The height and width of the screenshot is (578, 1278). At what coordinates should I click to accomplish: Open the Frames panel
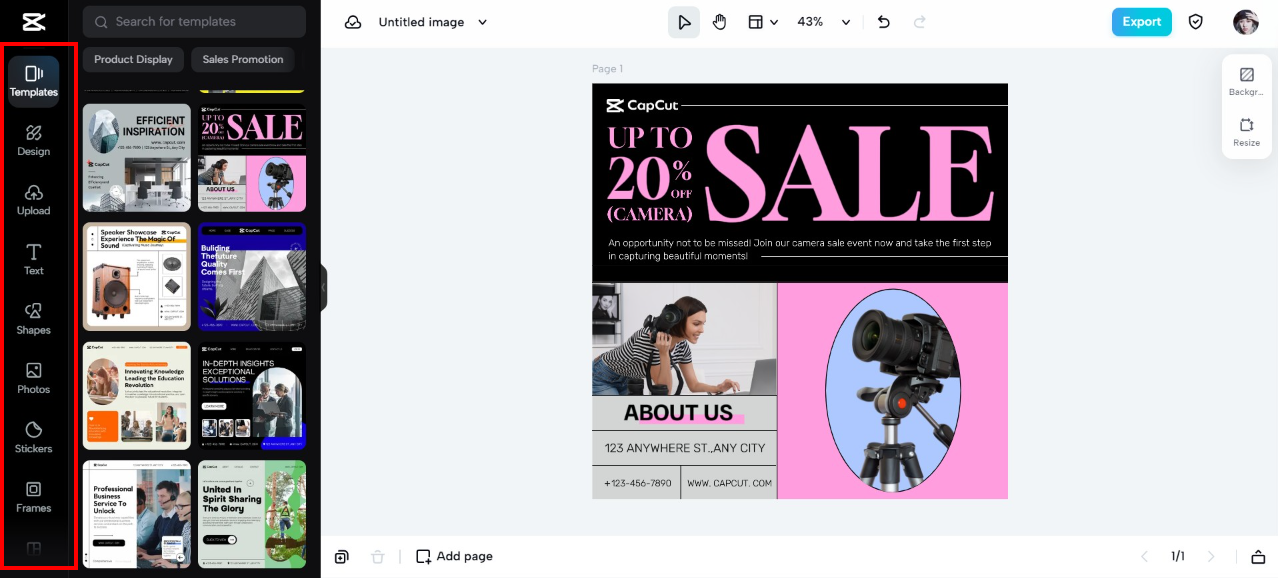(33, 497)
